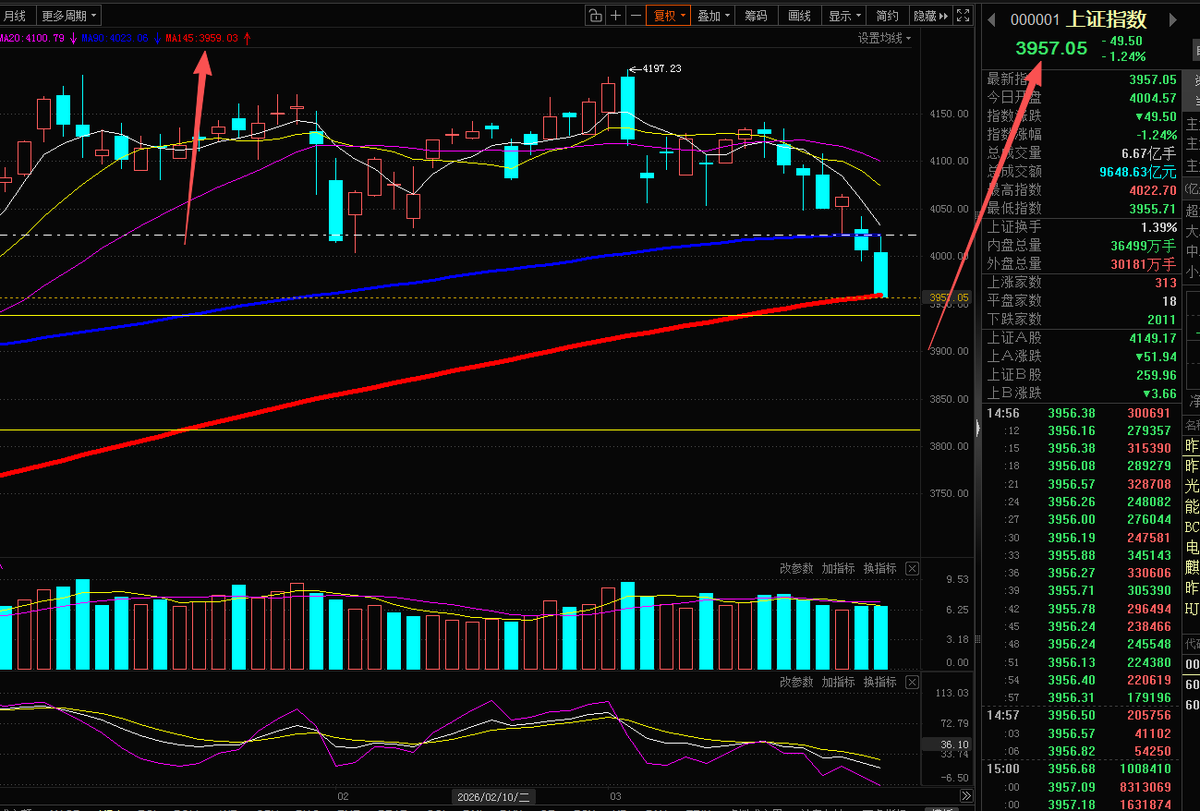Image resolution: width=1200 pixels, height=811 pixels.
Task: Activate 画线 drawing tools
Action: (799, 15)
